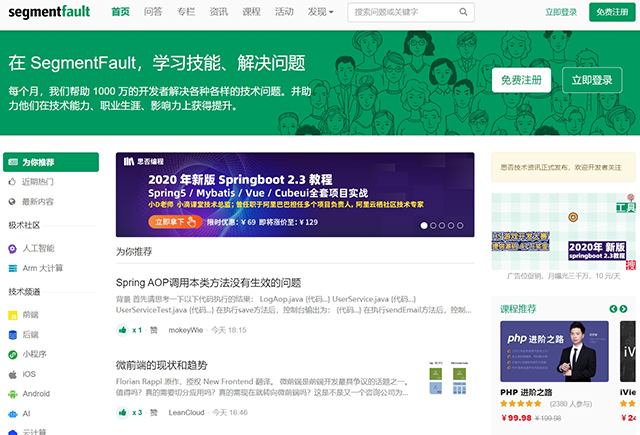Click the segmentfault logo
Screen dimensions: 640x435
coord(49,11)
